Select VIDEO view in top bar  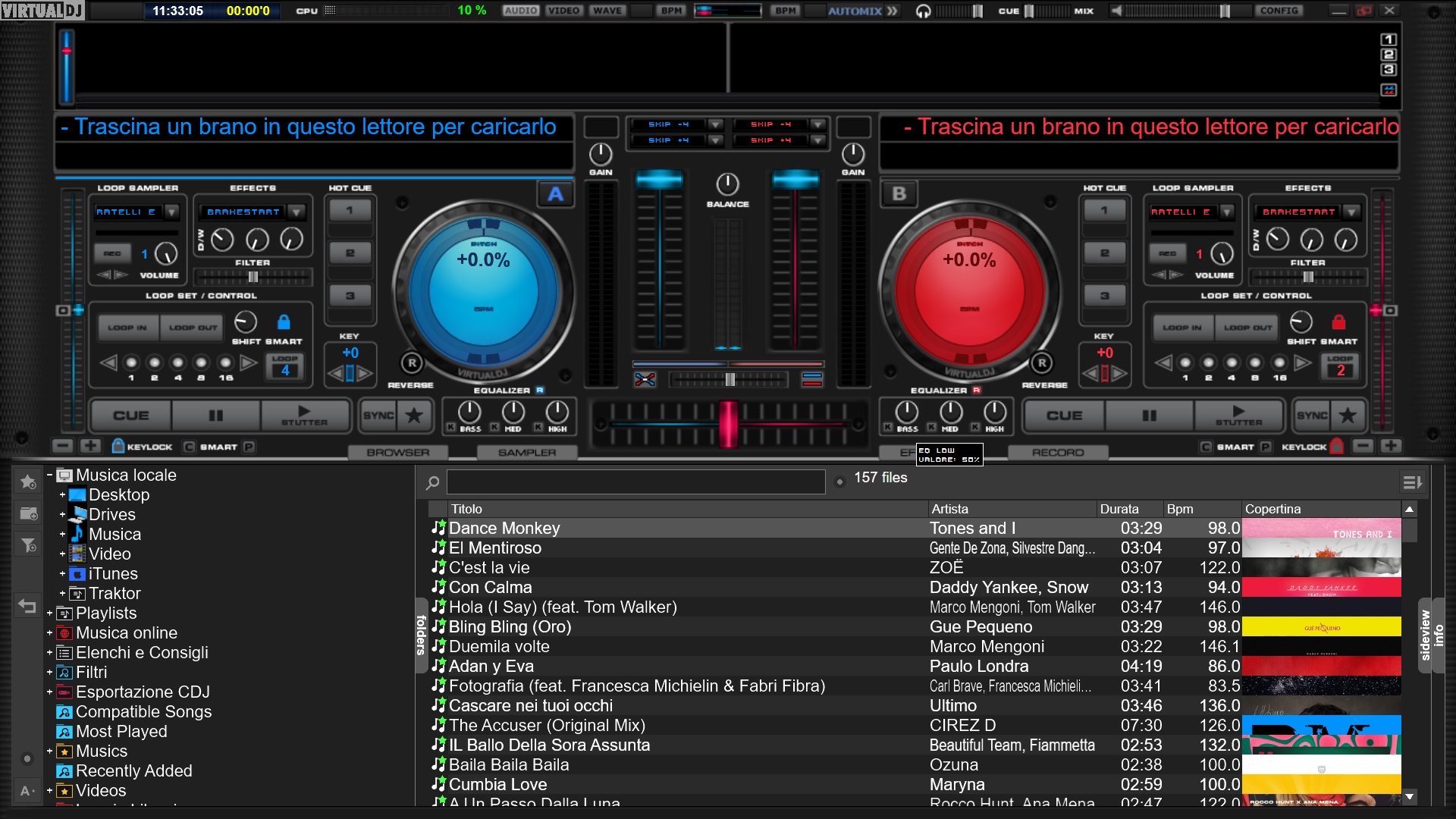[x=563, y=11]
